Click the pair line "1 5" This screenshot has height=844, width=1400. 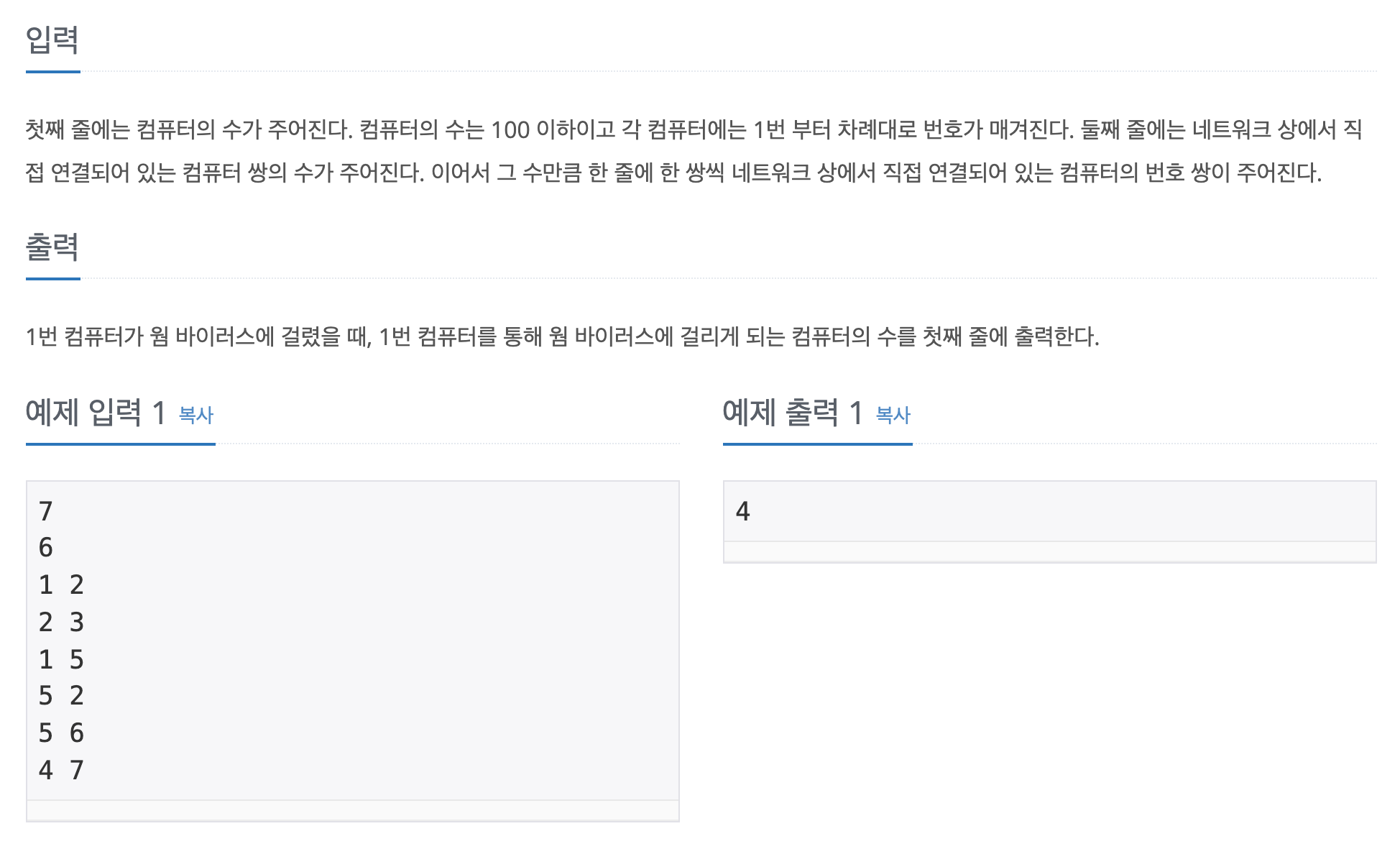[61, 659]
